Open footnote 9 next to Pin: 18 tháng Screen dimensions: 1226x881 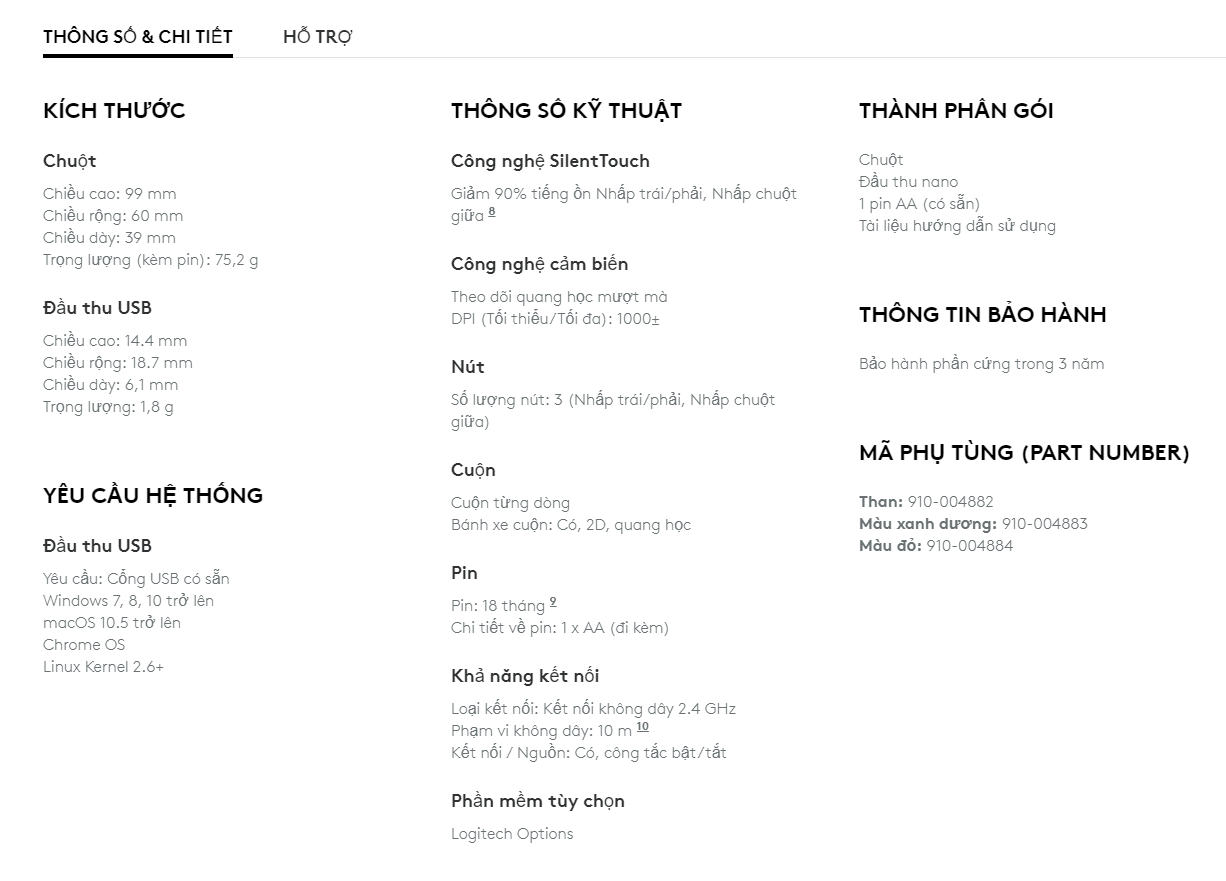pos(553,602)
